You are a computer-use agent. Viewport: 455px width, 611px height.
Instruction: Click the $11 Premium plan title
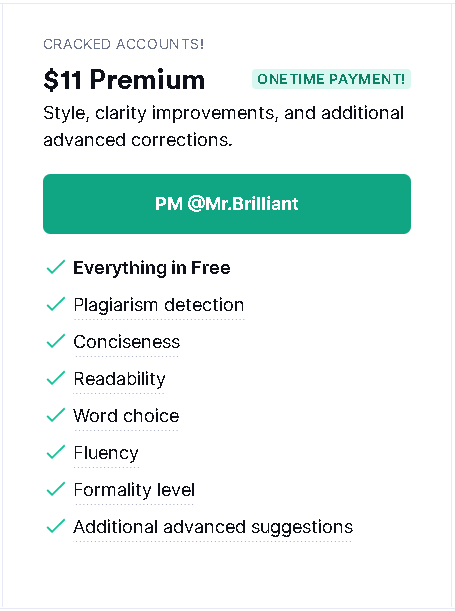124,79
